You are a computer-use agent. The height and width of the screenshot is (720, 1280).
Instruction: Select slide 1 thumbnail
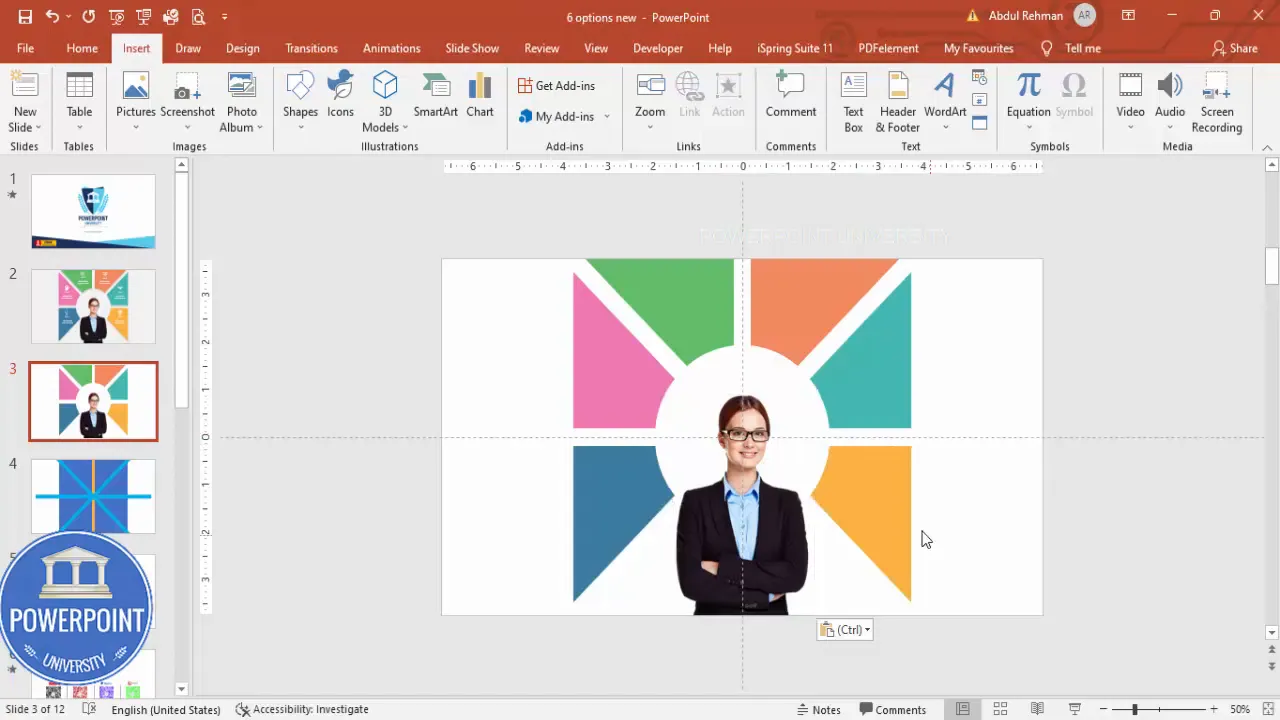tap(93, 211)
